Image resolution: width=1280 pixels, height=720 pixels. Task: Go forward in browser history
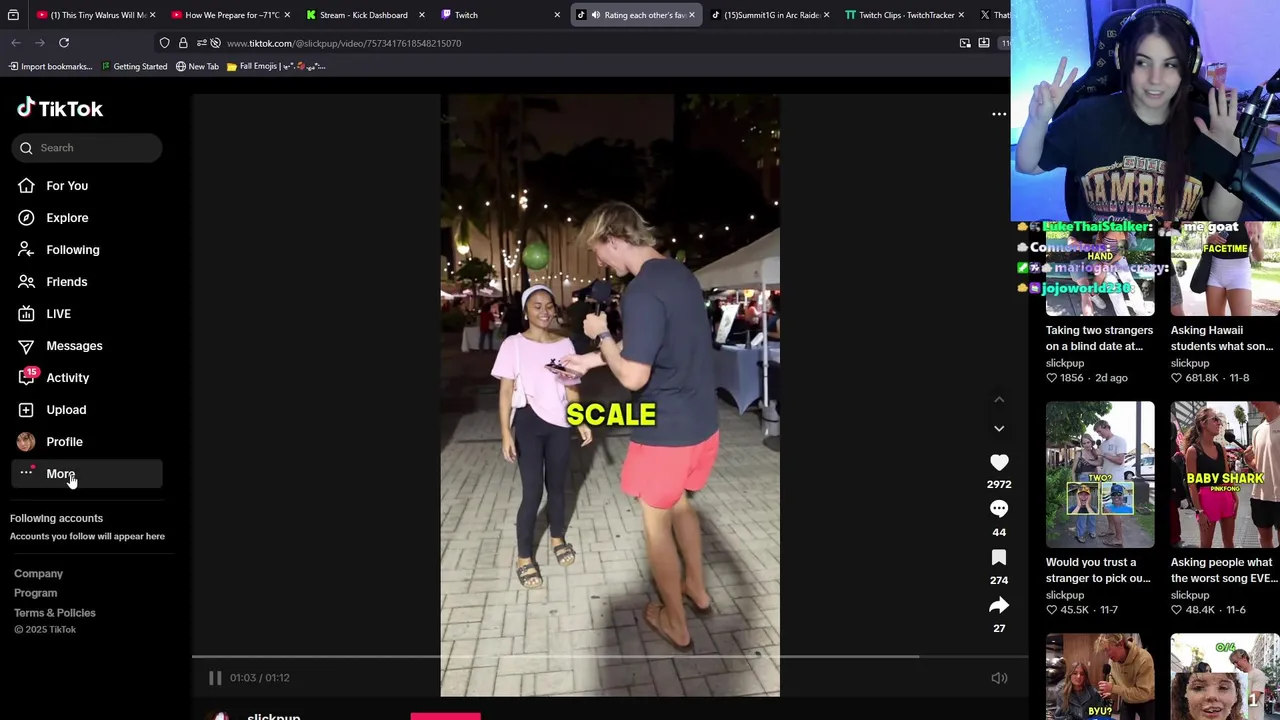point(40,43)
